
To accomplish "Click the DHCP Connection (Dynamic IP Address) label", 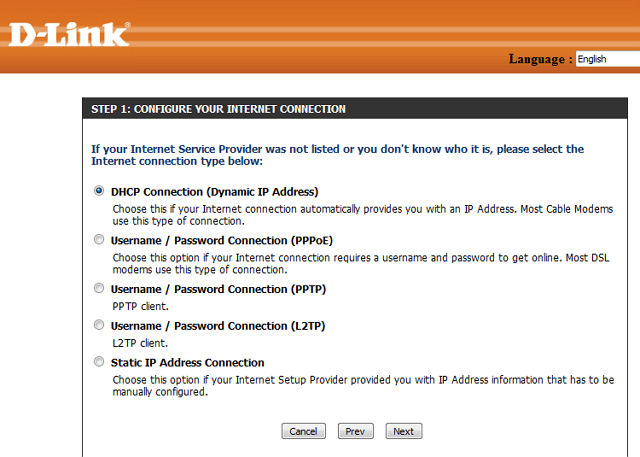I will [215, 192].
